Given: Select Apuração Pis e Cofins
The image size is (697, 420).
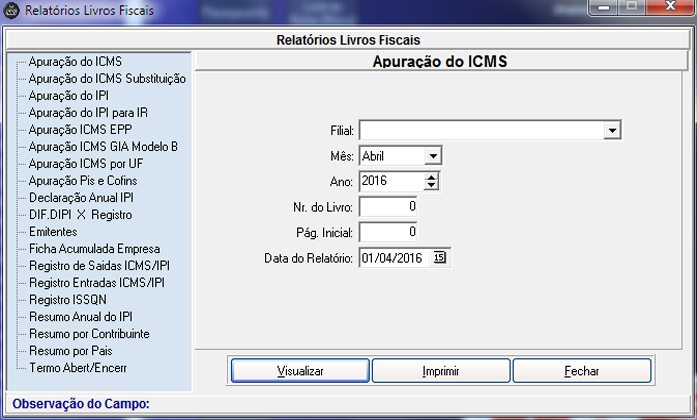Looking at the screenshot, I should pyautogui.click(x=83, y=180).
